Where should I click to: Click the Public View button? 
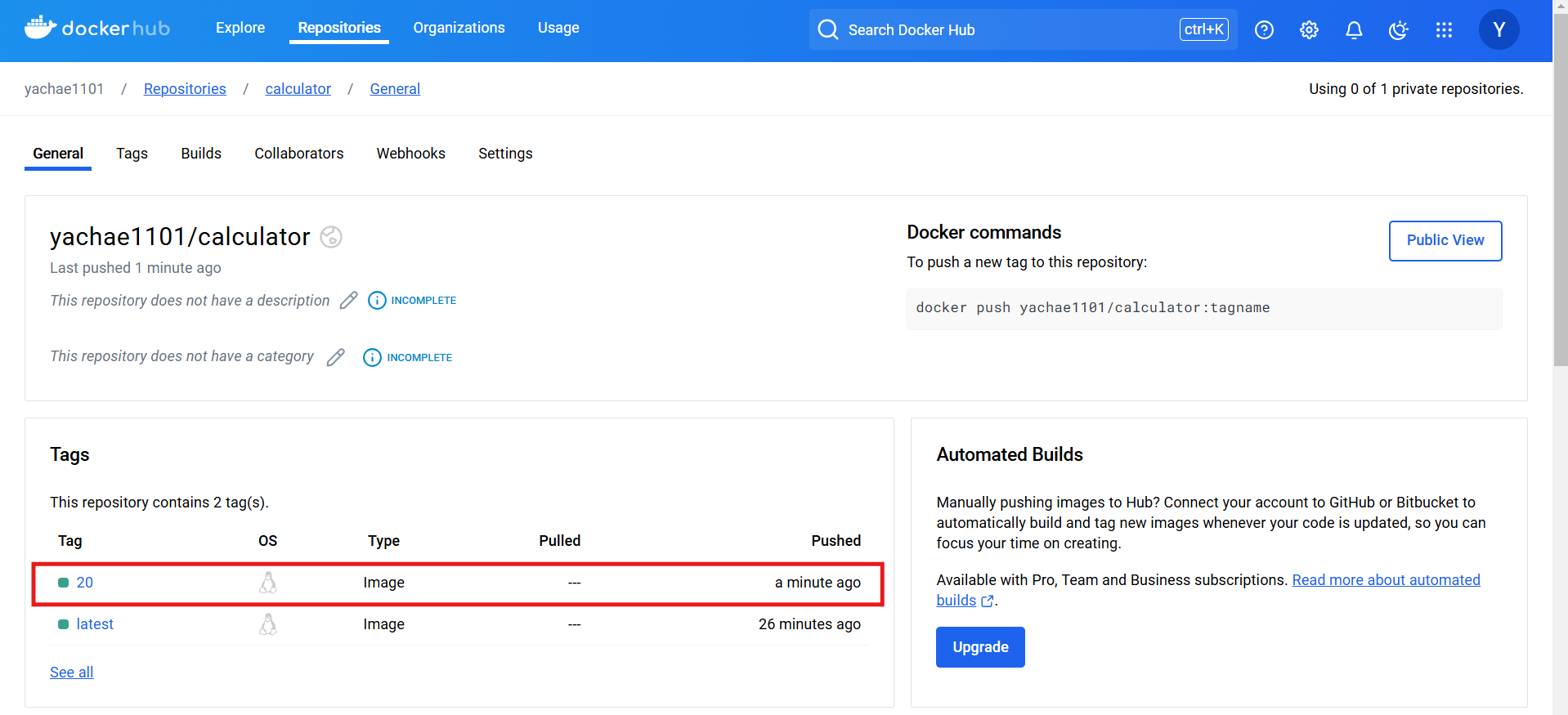(x=1445, y=240)
